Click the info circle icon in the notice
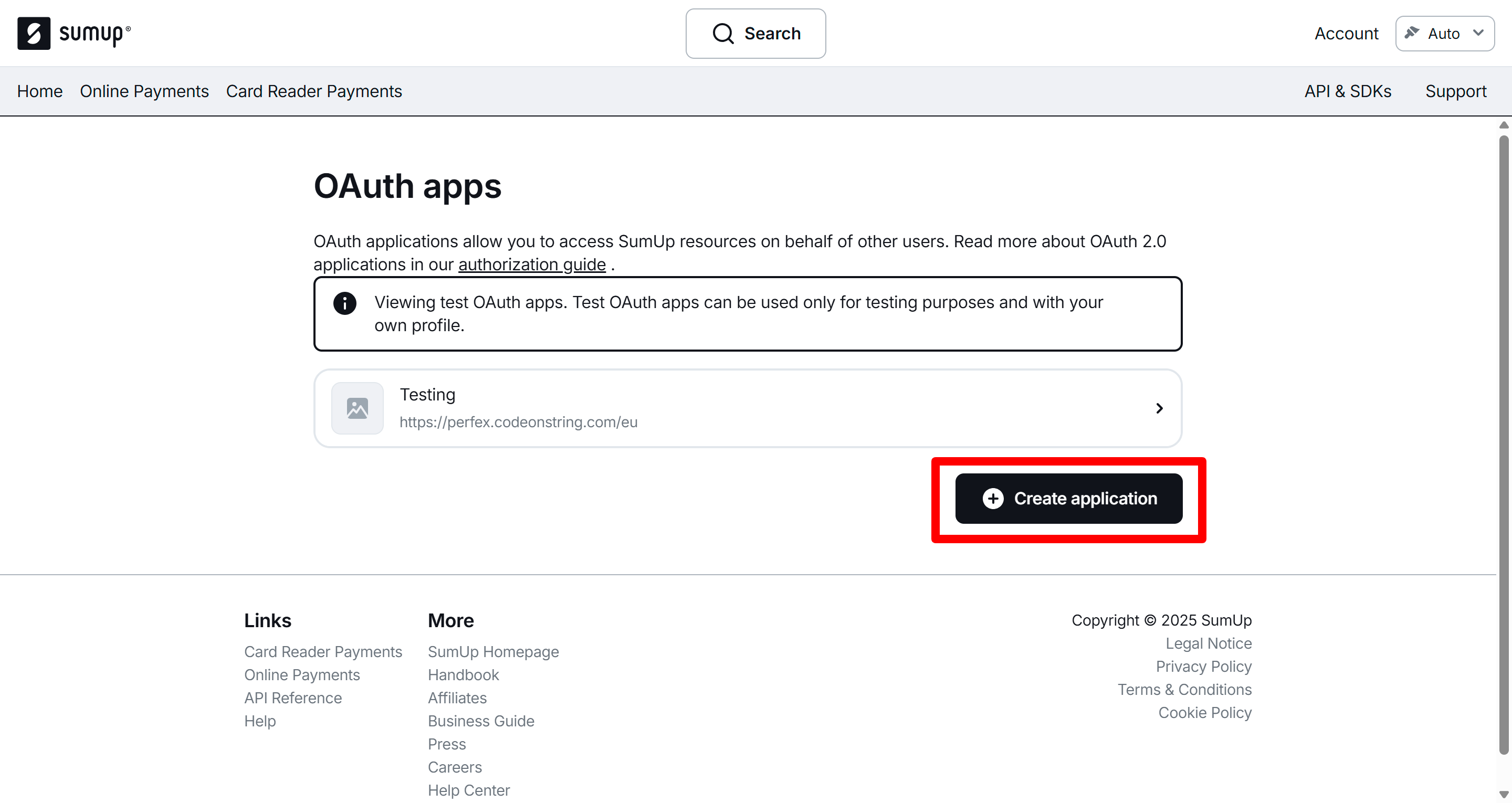Image resolution: width=1512 pixels, height=803 pixels. click(x=344, y=303)
